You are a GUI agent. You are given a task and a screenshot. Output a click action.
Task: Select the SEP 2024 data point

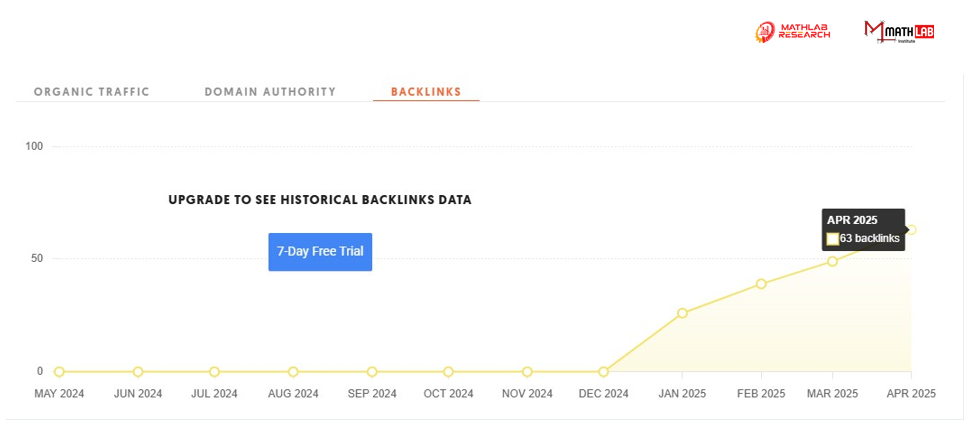[x=372, y=371]
